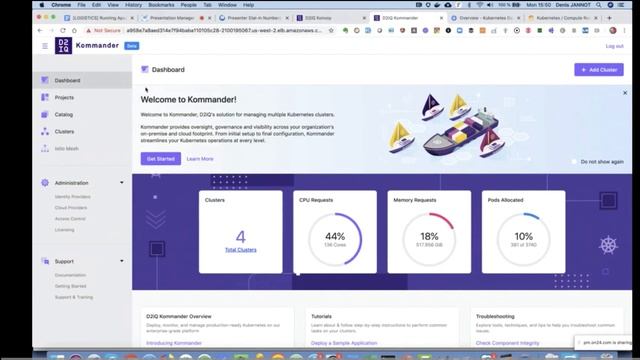Open Documentation under Support
The height and width of the screenshot is (360, 640).
pyautogui.click(x=70, y=275)
